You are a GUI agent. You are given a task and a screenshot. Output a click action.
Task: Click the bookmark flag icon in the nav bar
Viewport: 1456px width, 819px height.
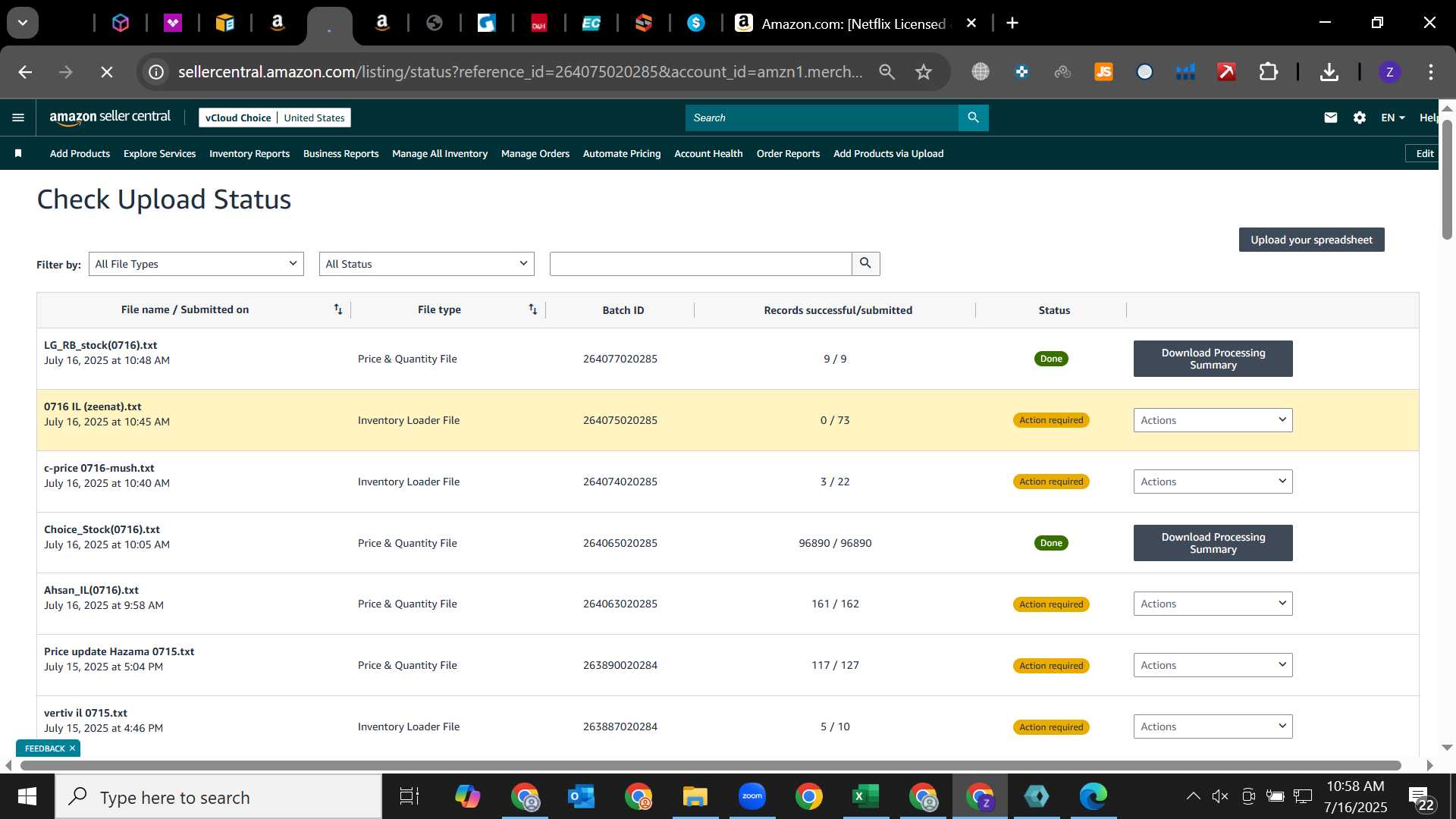coord(18,153)
